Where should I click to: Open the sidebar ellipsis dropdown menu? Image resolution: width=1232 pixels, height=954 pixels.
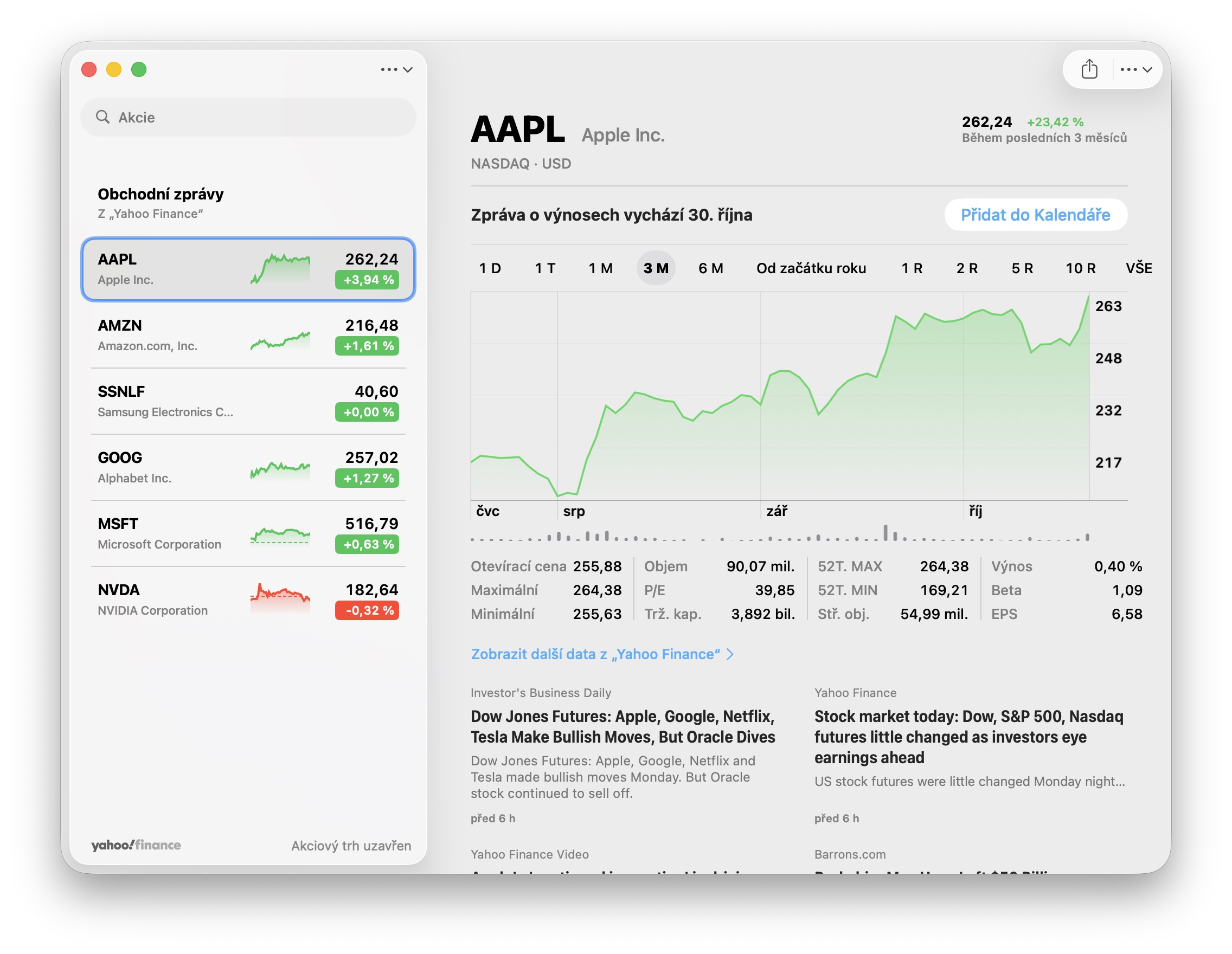point(396,69)
